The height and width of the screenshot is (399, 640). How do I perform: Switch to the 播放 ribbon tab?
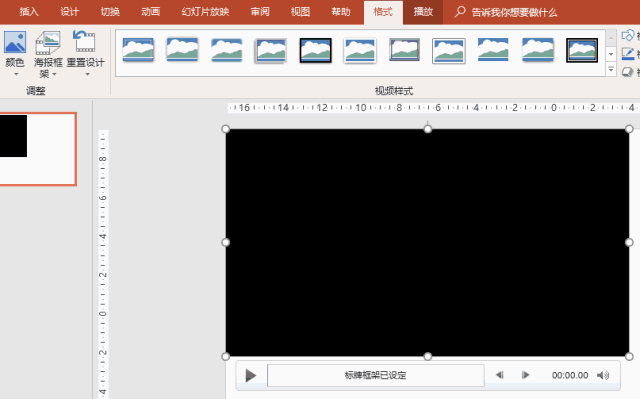point(423,12)
